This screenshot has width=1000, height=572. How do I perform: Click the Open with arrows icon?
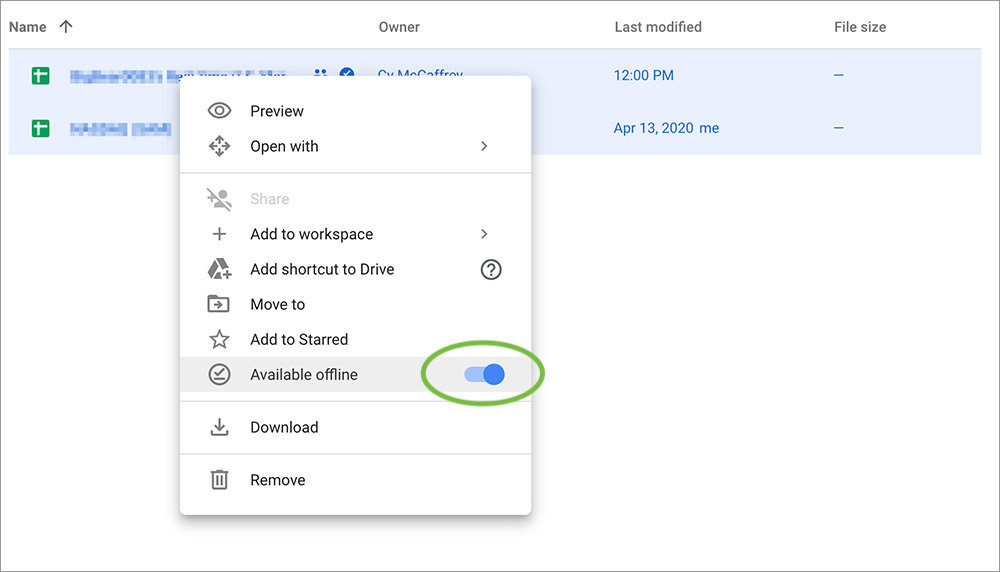[x=219, y=146]
